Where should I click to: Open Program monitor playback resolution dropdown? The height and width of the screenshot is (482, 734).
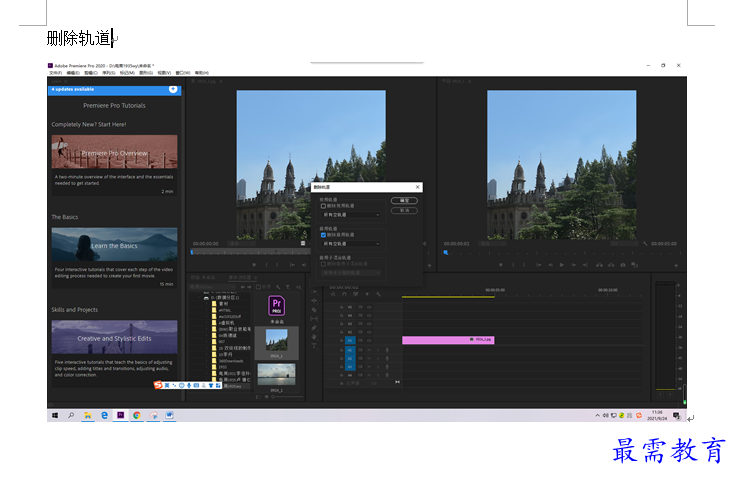click(623, 244)
